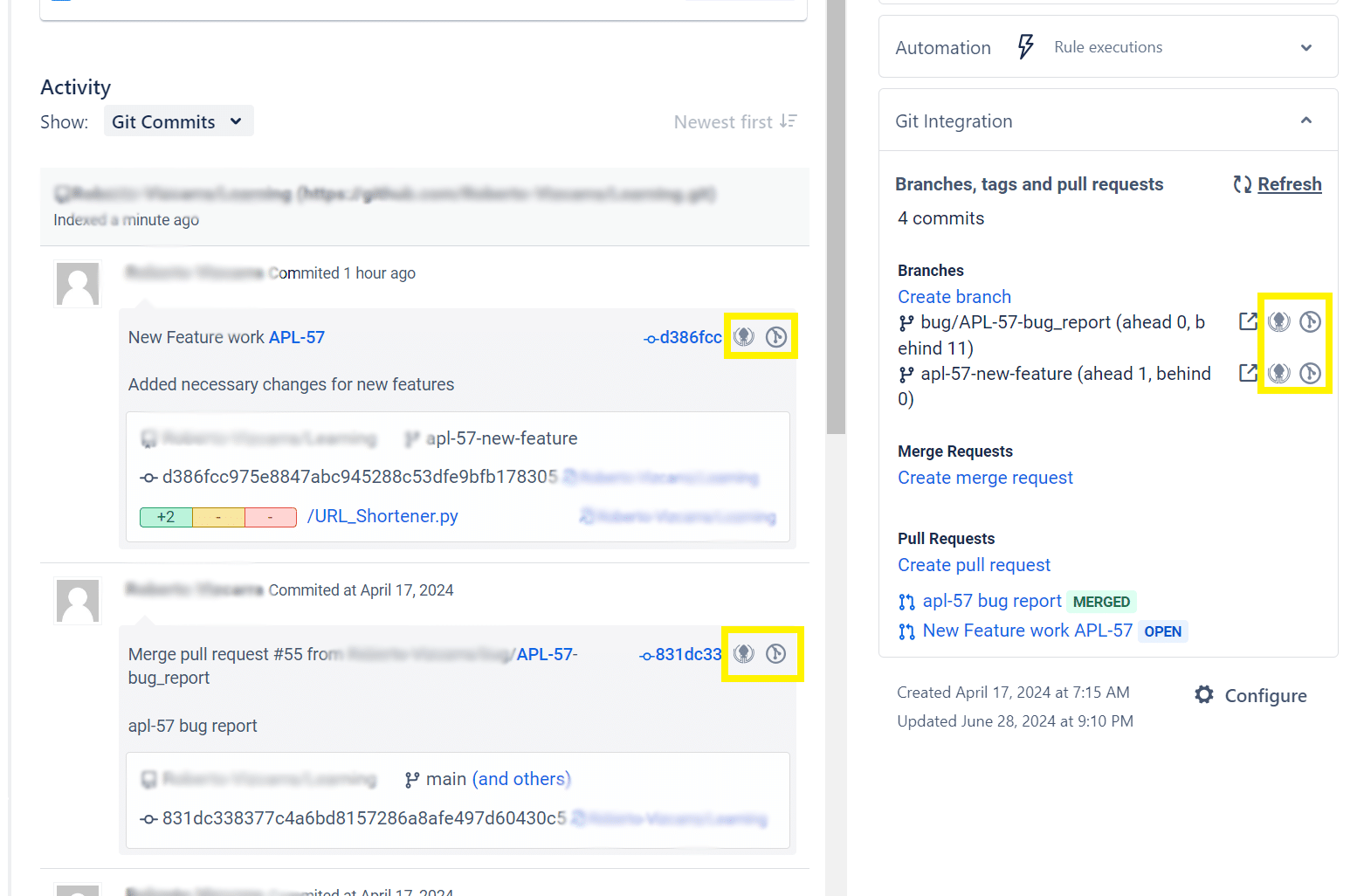Screen dimensions: 1357x896
Task: Open bug/APL-57-bug_report branch with GitLens icon
Action: pos(1311,321)
